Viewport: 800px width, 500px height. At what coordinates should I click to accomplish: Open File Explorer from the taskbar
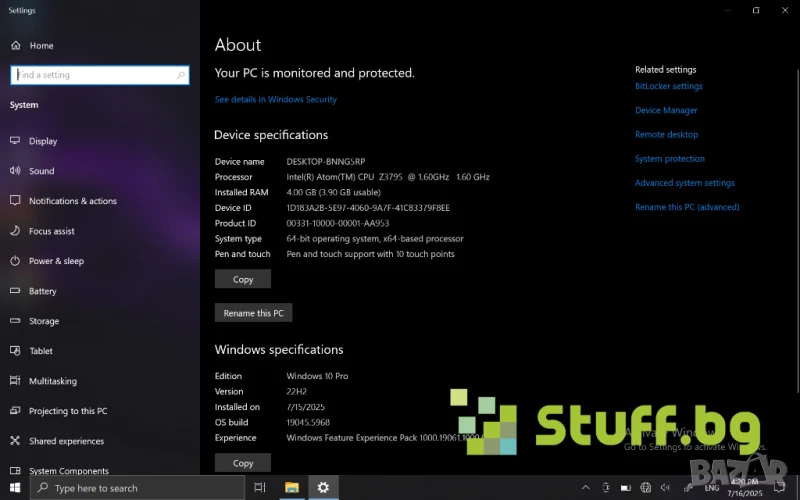pos(292,488)
